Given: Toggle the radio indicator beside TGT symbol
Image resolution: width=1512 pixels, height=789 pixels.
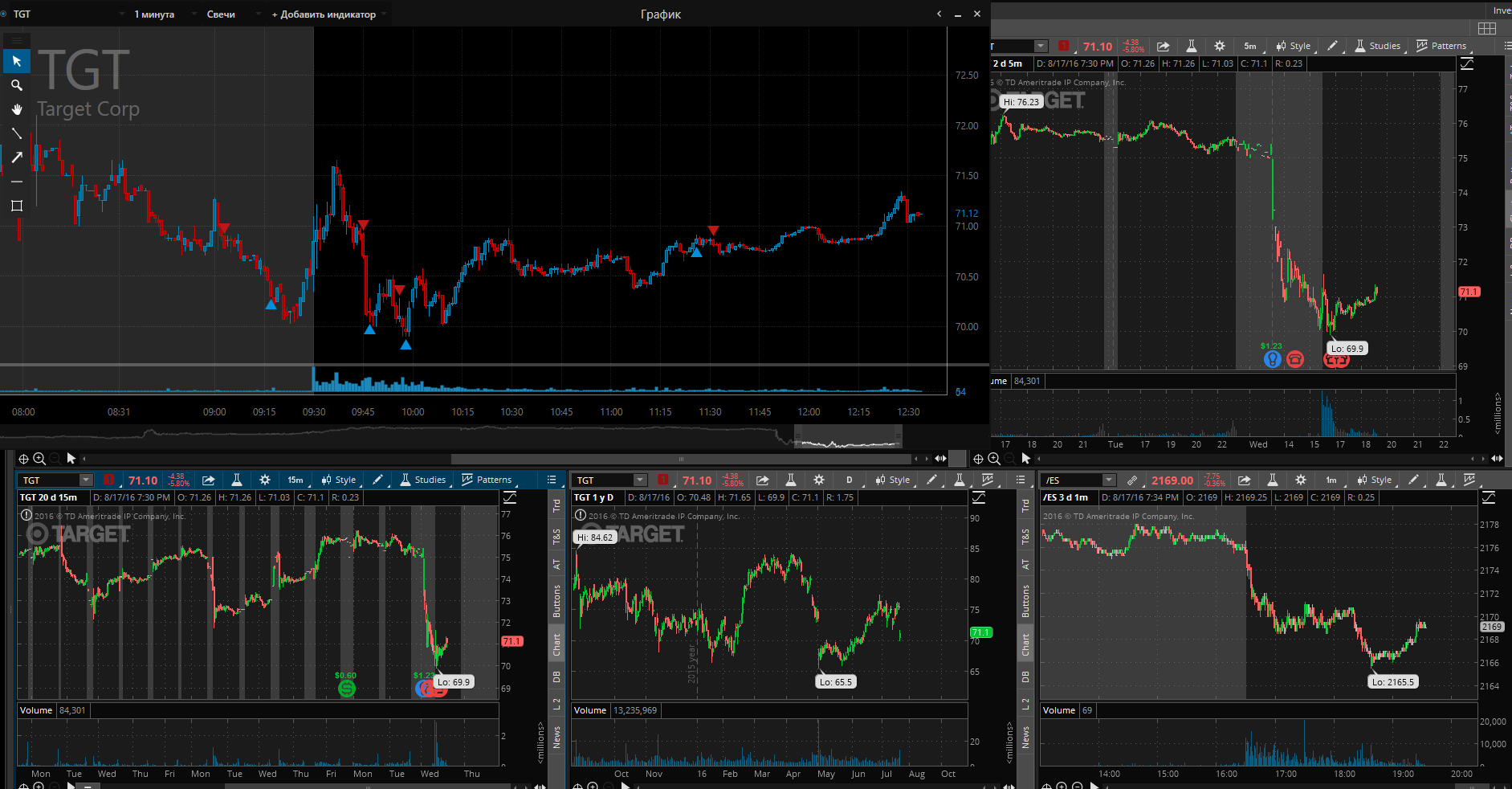Looking at the screenshot, I should point(3,14).
